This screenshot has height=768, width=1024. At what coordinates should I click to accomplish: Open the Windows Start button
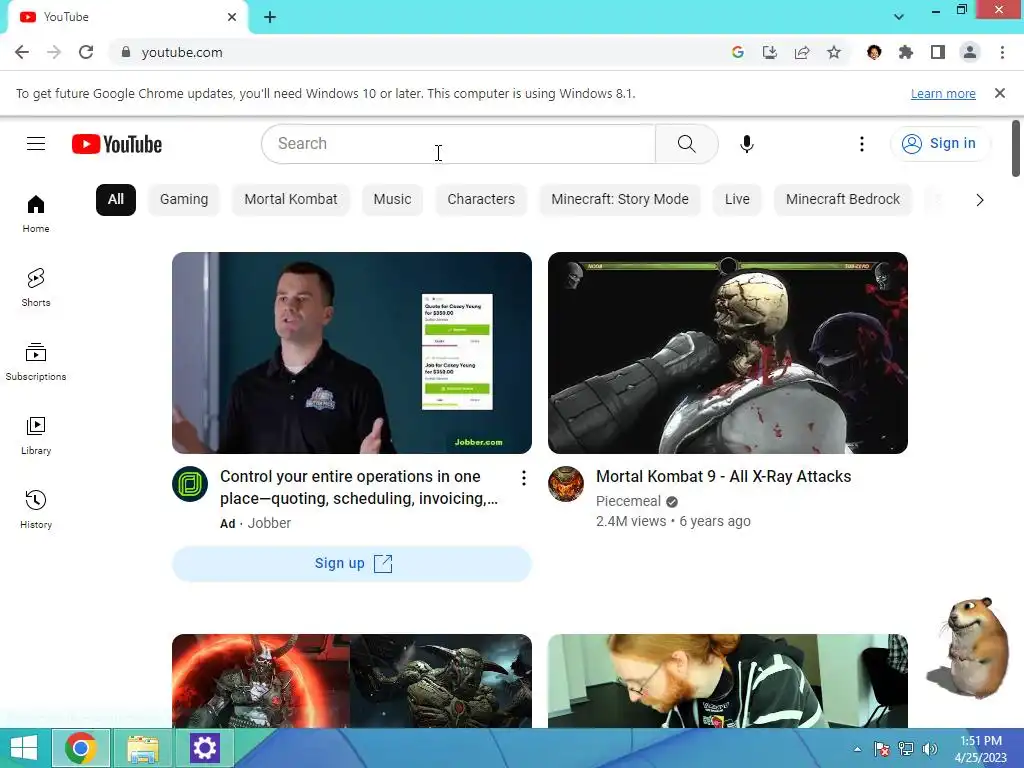(x=24, y=748)
